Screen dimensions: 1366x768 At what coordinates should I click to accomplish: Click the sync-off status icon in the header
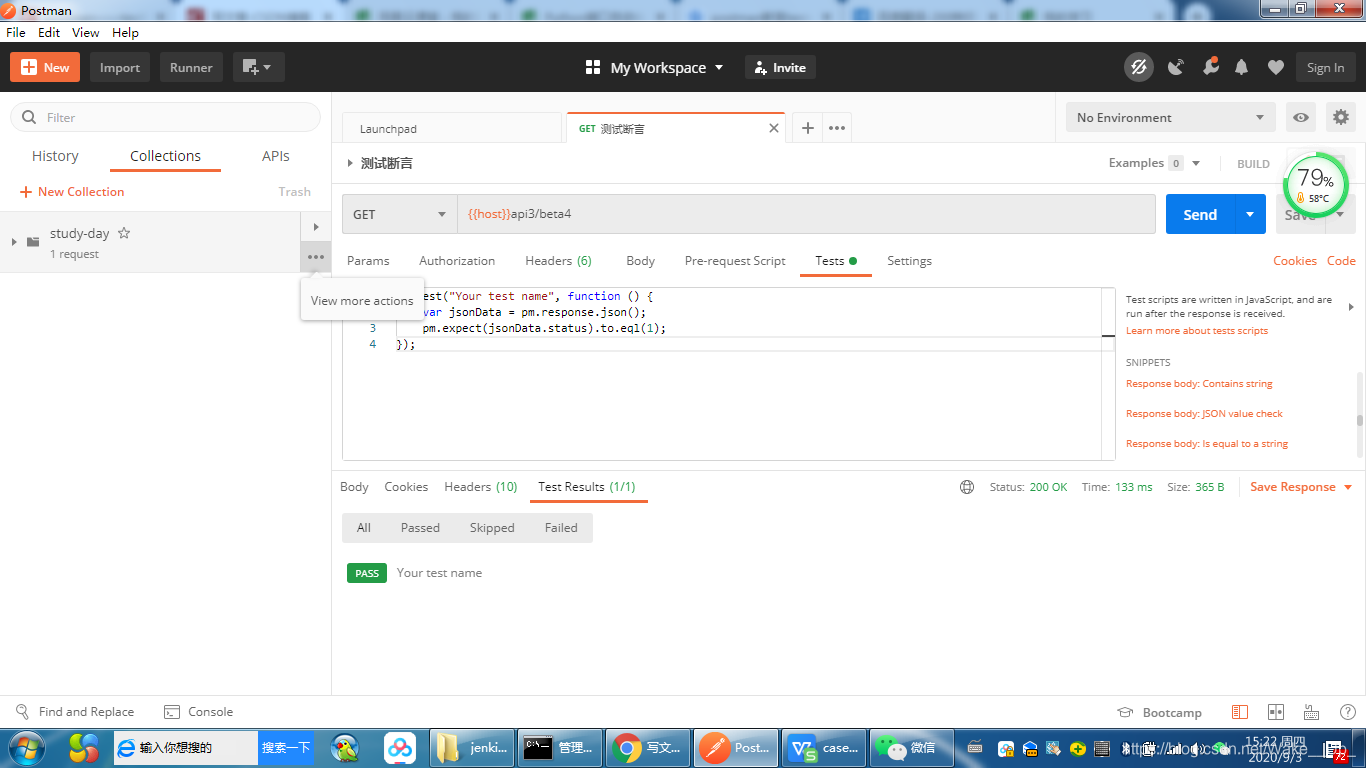pyautogui.click(x=1138, y=67)
